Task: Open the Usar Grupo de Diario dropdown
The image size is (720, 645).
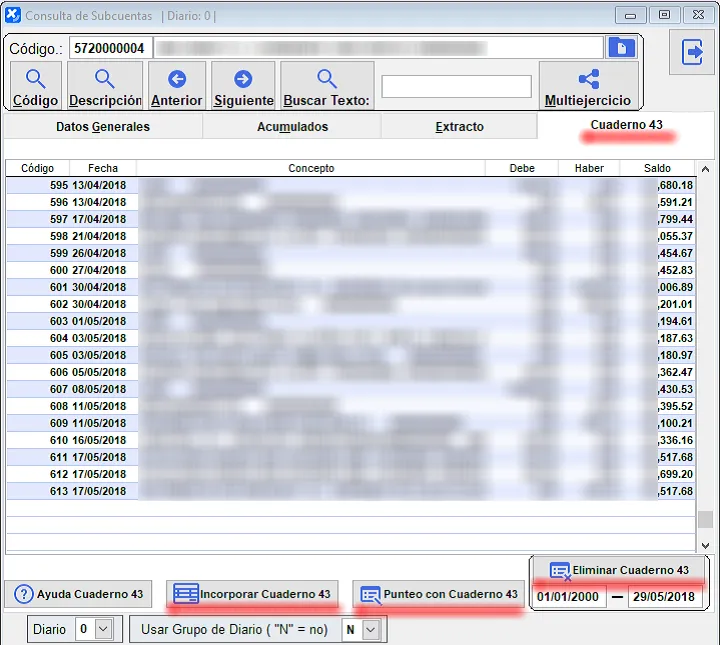Action: pos(372,630)
